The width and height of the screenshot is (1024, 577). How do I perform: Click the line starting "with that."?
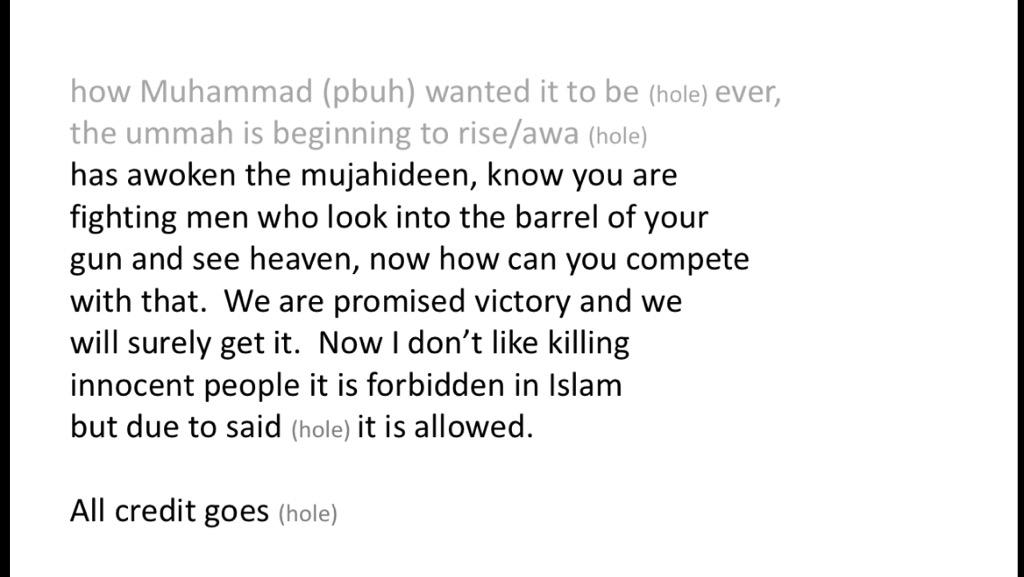tap(376, 302)
